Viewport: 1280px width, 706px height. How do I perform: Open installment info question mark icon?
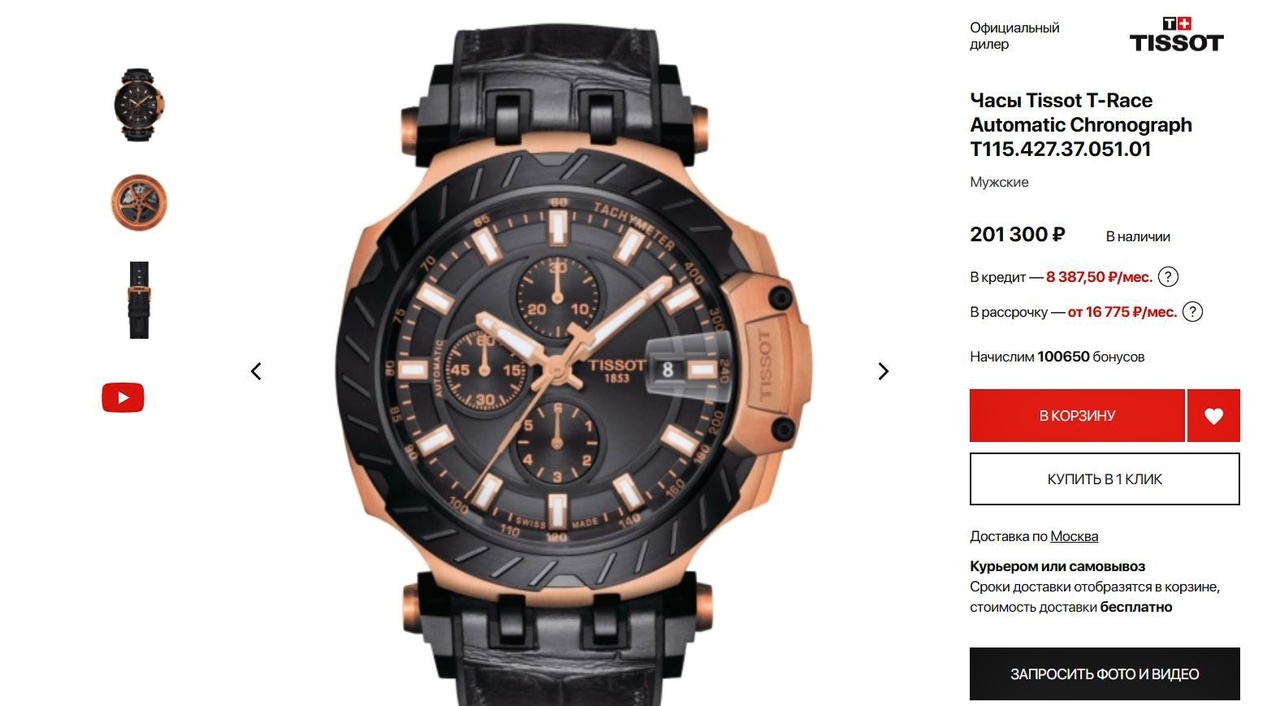click(x=1192, y=312)
